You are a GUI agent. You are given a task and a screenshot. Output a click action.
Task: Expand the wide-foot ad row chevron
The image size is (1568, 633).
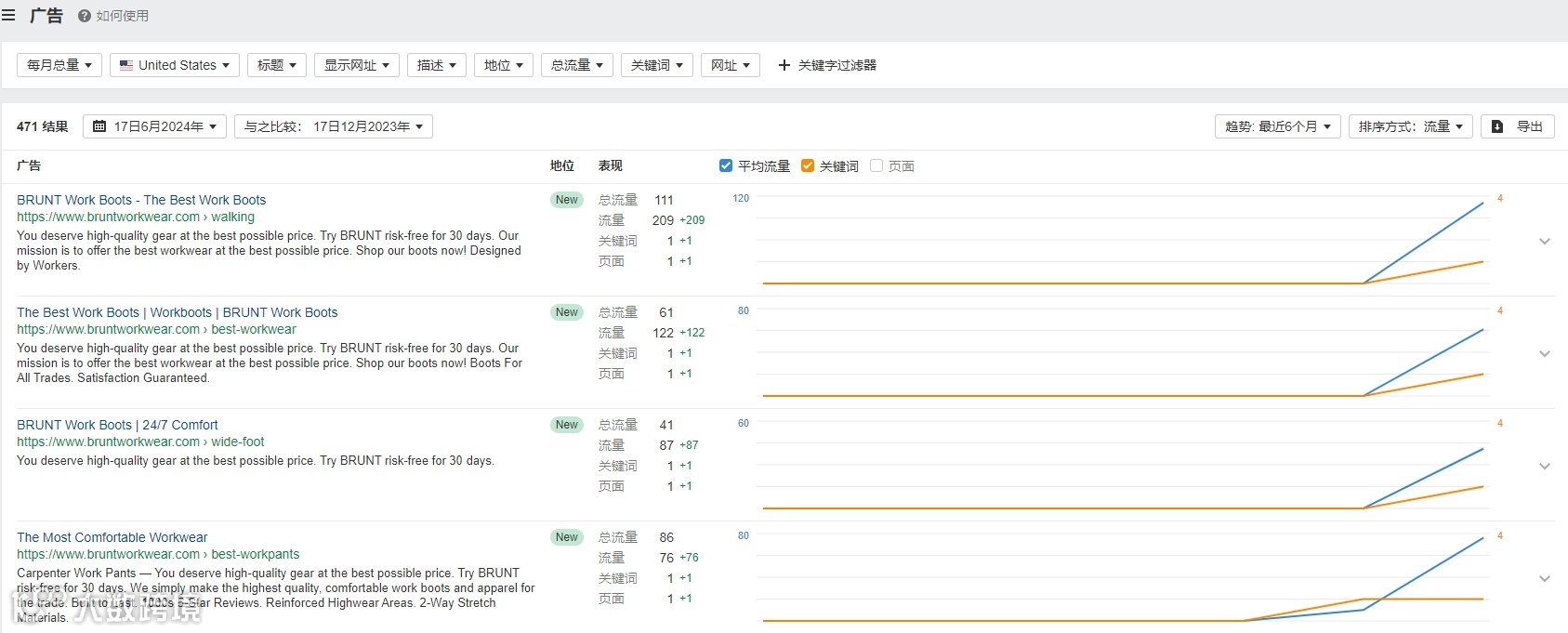click(1545, 466)
